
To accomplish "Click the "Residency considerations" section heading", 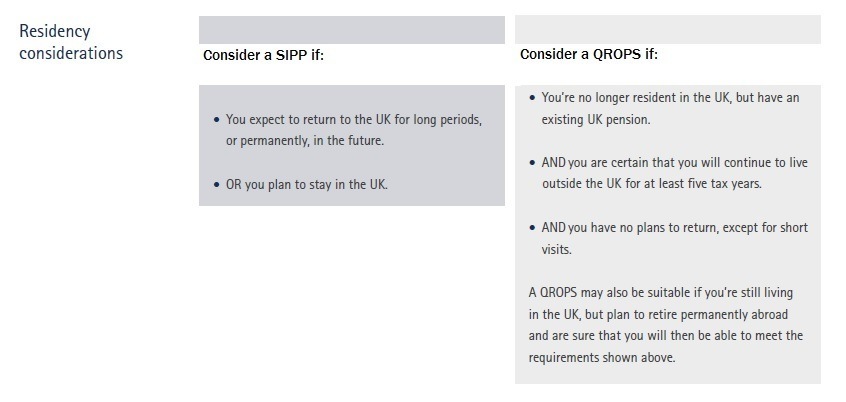I will (71, 42).
